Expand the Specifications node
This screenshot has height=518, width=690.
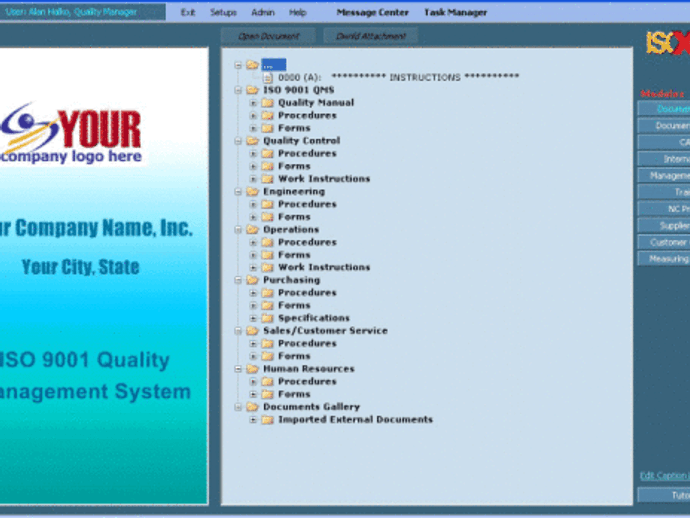click(x=253, y=318)
